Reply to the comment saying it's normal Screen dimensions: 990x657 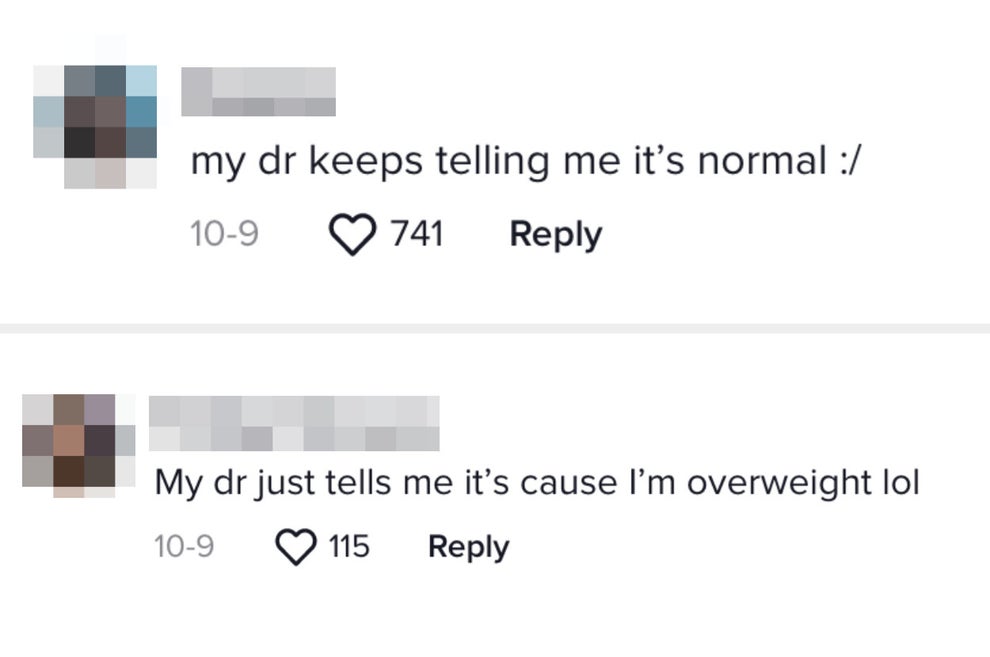[556, 233]
